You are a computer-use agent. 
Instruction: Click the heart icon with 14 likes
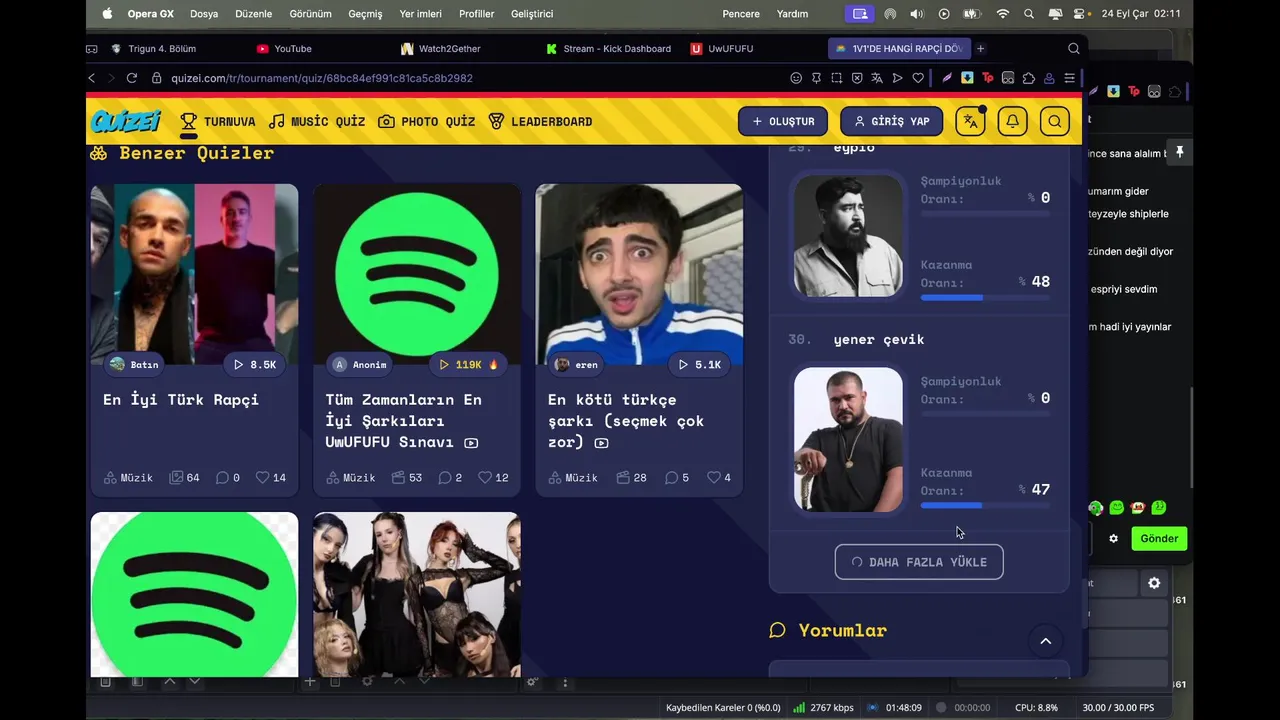point(263,478)
